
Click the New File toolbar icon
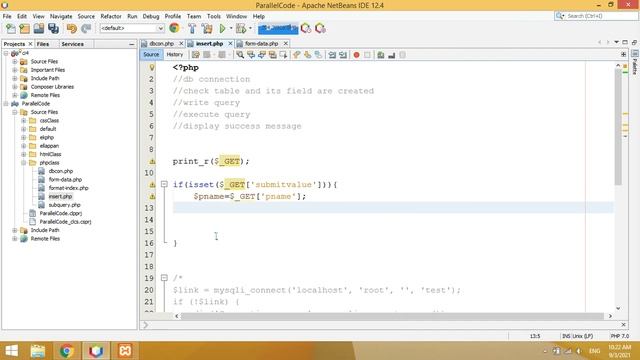coord(11,28)
